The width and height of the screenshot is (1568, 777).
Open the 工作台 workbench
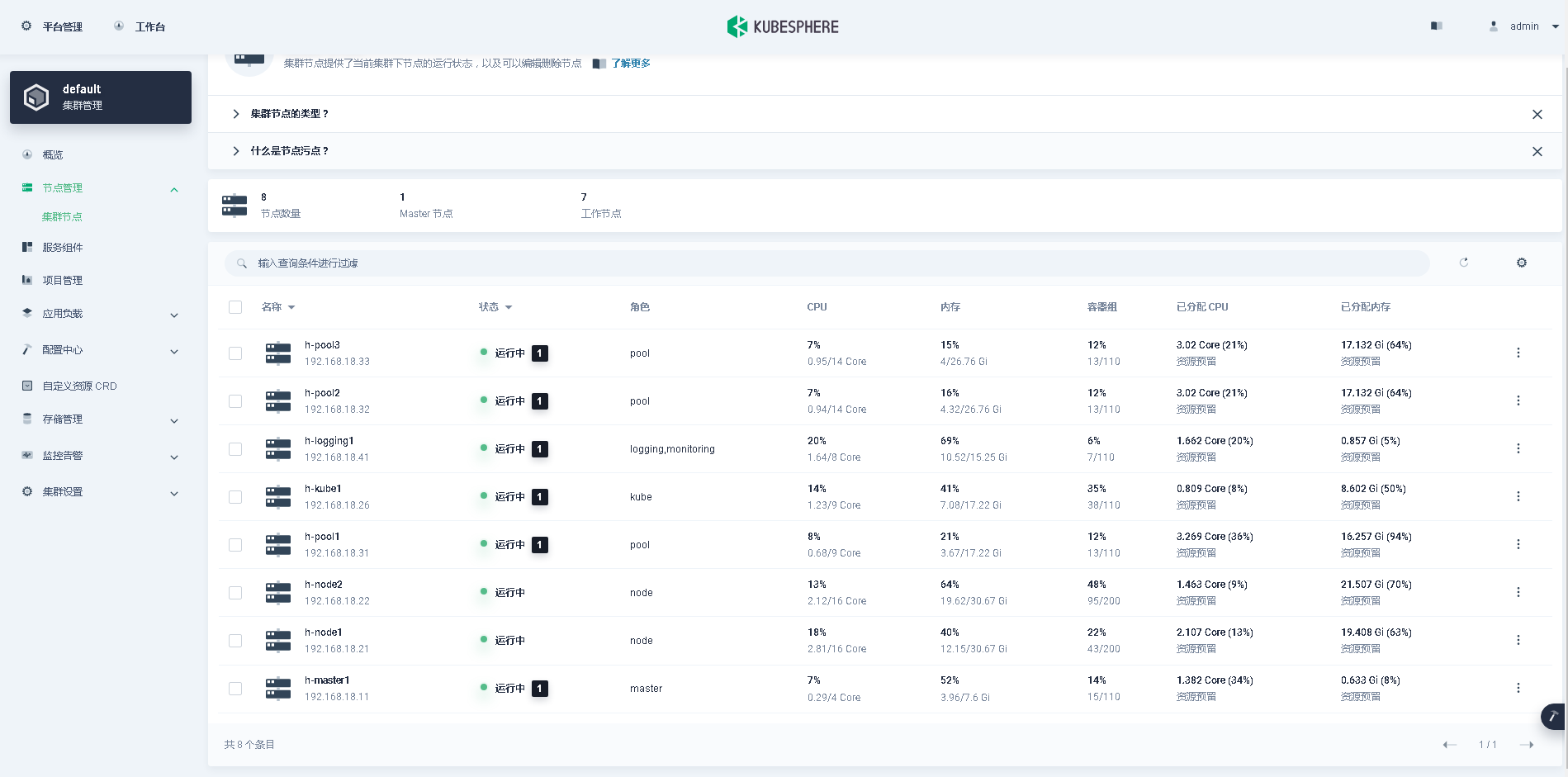pyautogui.click(x=140, y=26)
